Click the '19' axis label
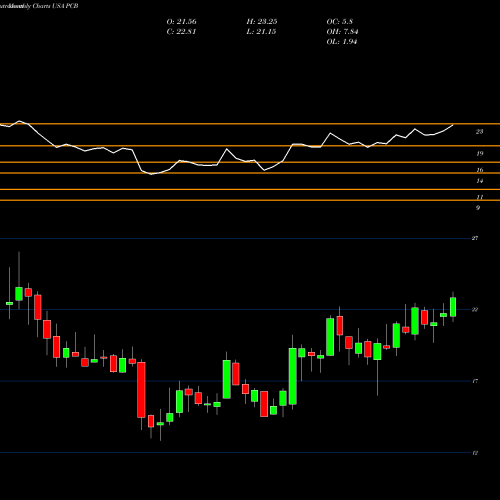This screenshot has height=500, width=500. point(479,154)
